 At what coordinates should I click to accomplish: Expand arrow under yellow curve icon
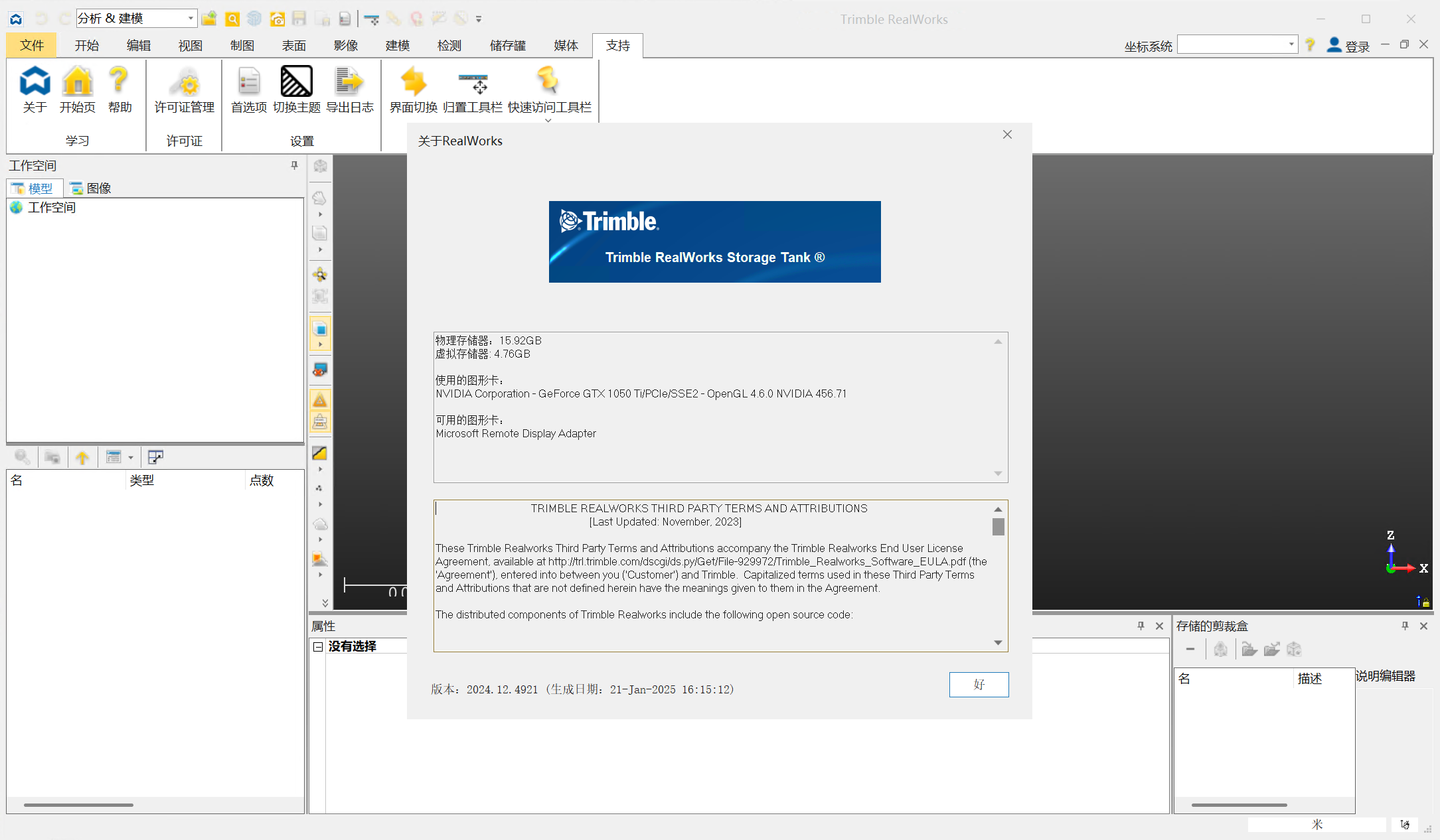320,469
